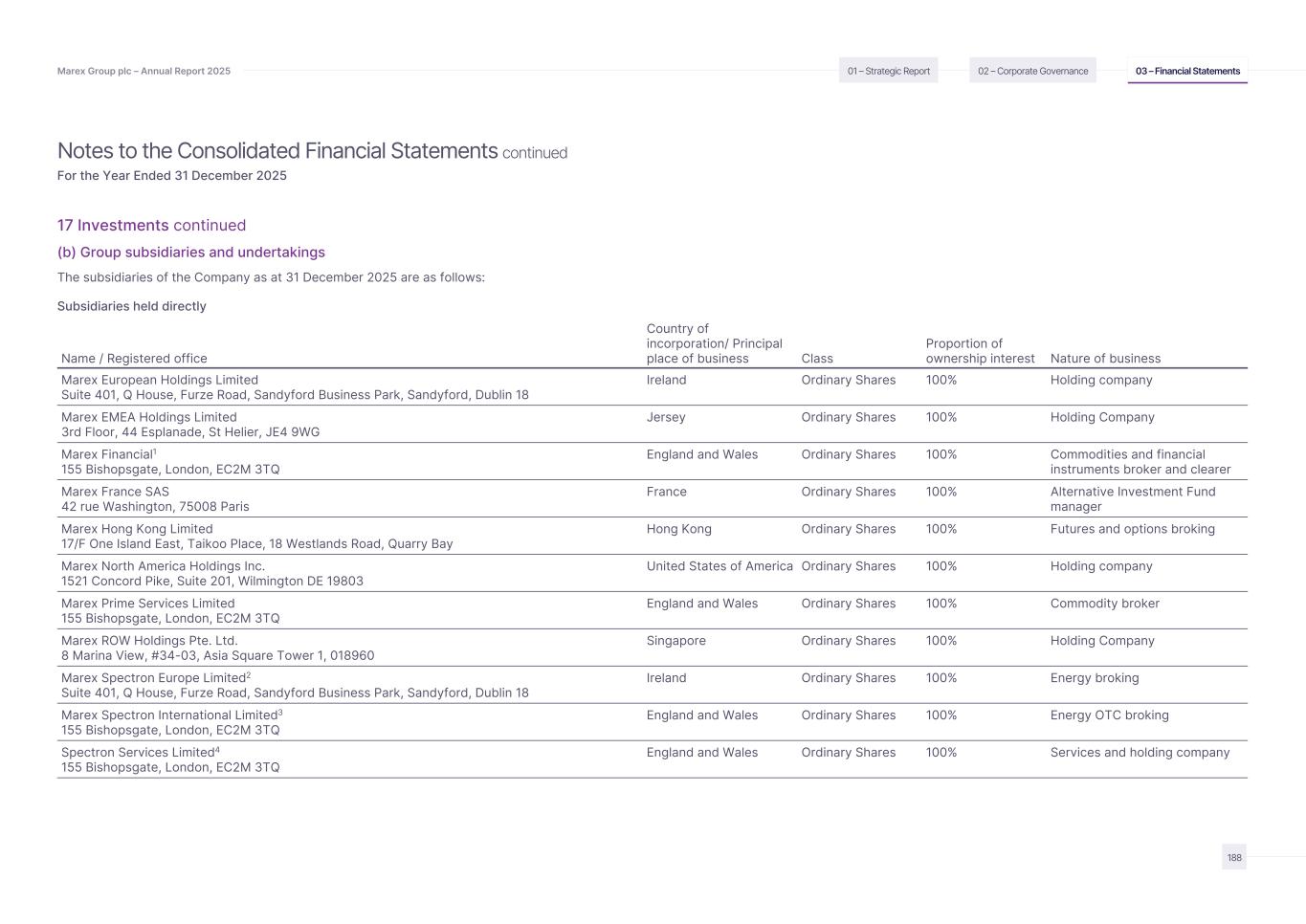Open the 01 – Strategic Report tab
Image resolution: width=1306 pixels, height=924 pixels.
tap(888, 71)
